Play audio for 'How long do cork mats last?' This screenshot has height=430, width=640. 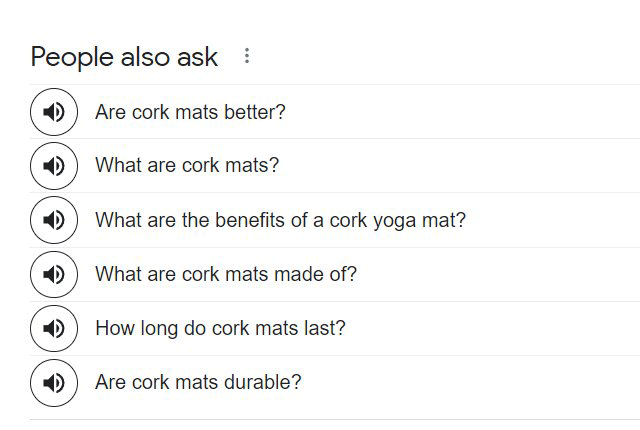click(x=54, y=328)
